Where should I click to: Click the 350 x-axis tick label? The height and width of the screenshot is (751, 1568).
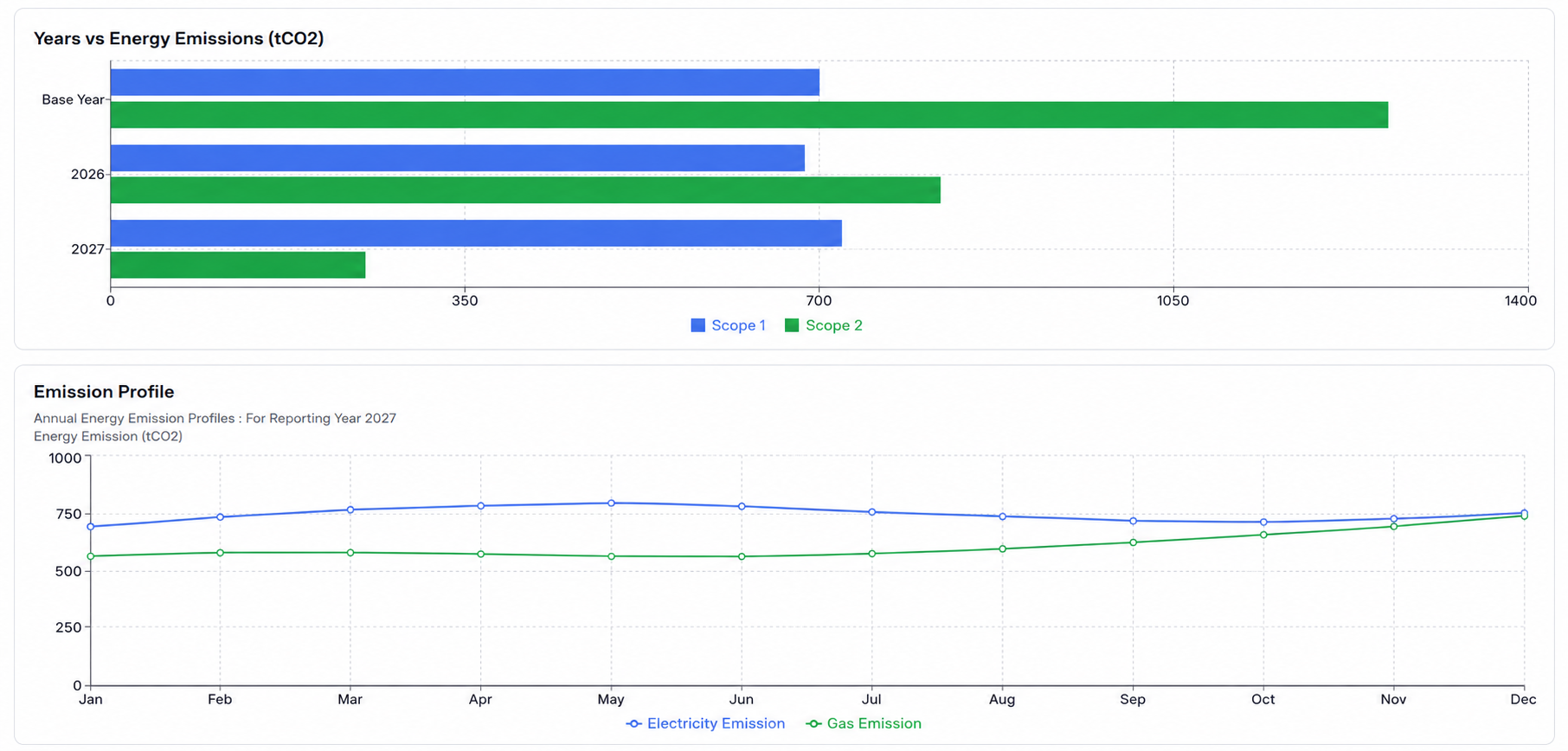[465, 301]
